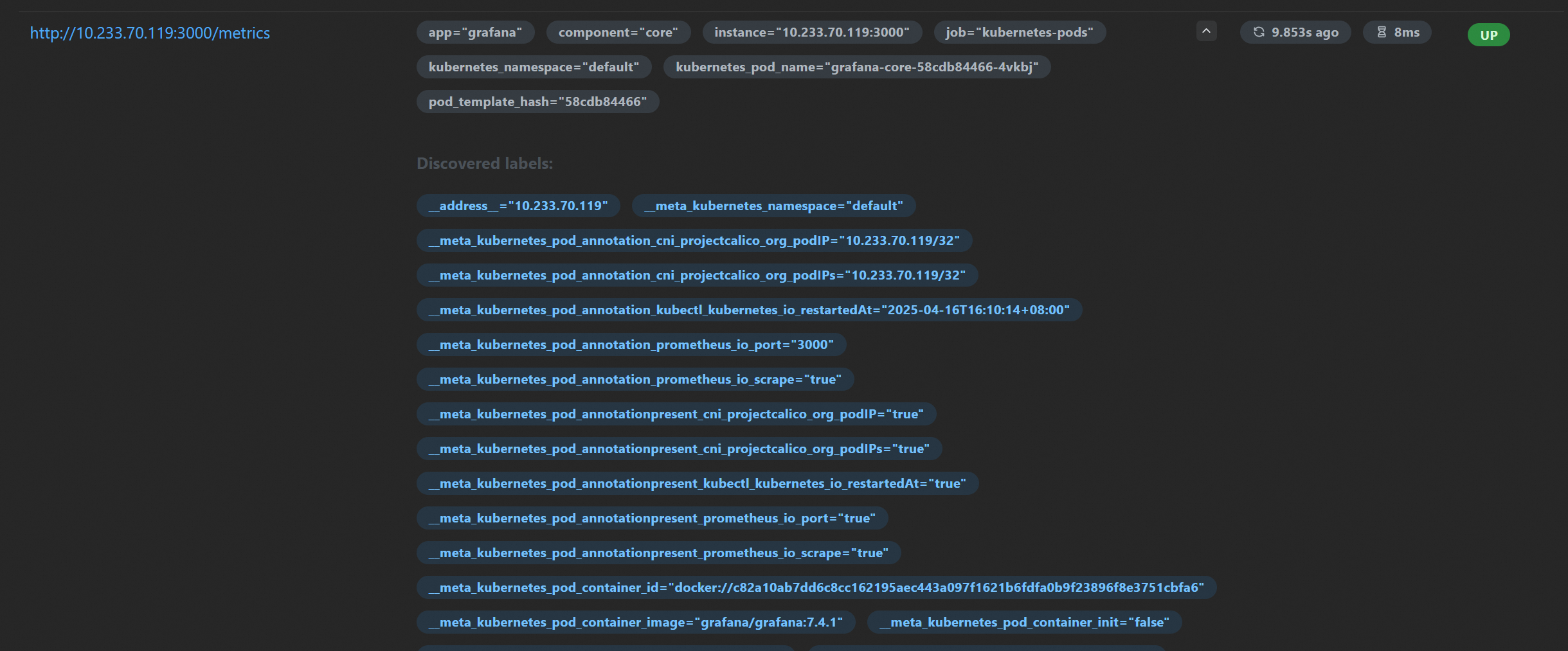Select the pod_container_init="false" label

click(x=1024, y=622)
